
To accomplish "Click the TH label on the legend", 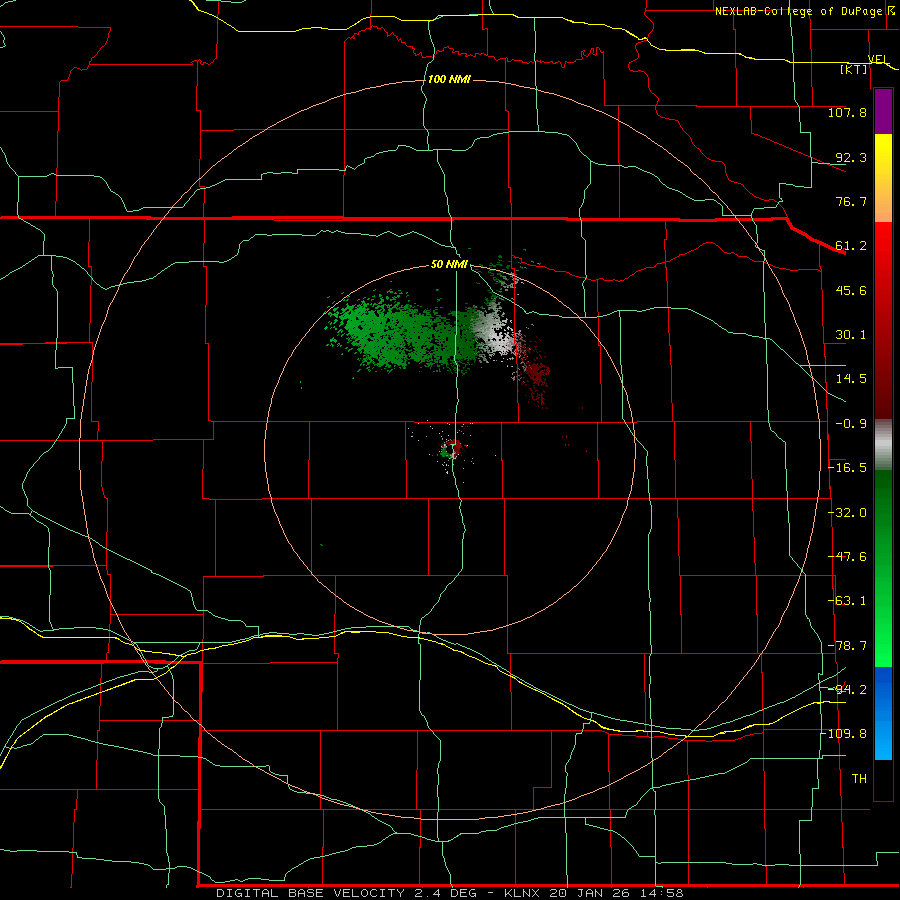I will [x=859, y=779].
